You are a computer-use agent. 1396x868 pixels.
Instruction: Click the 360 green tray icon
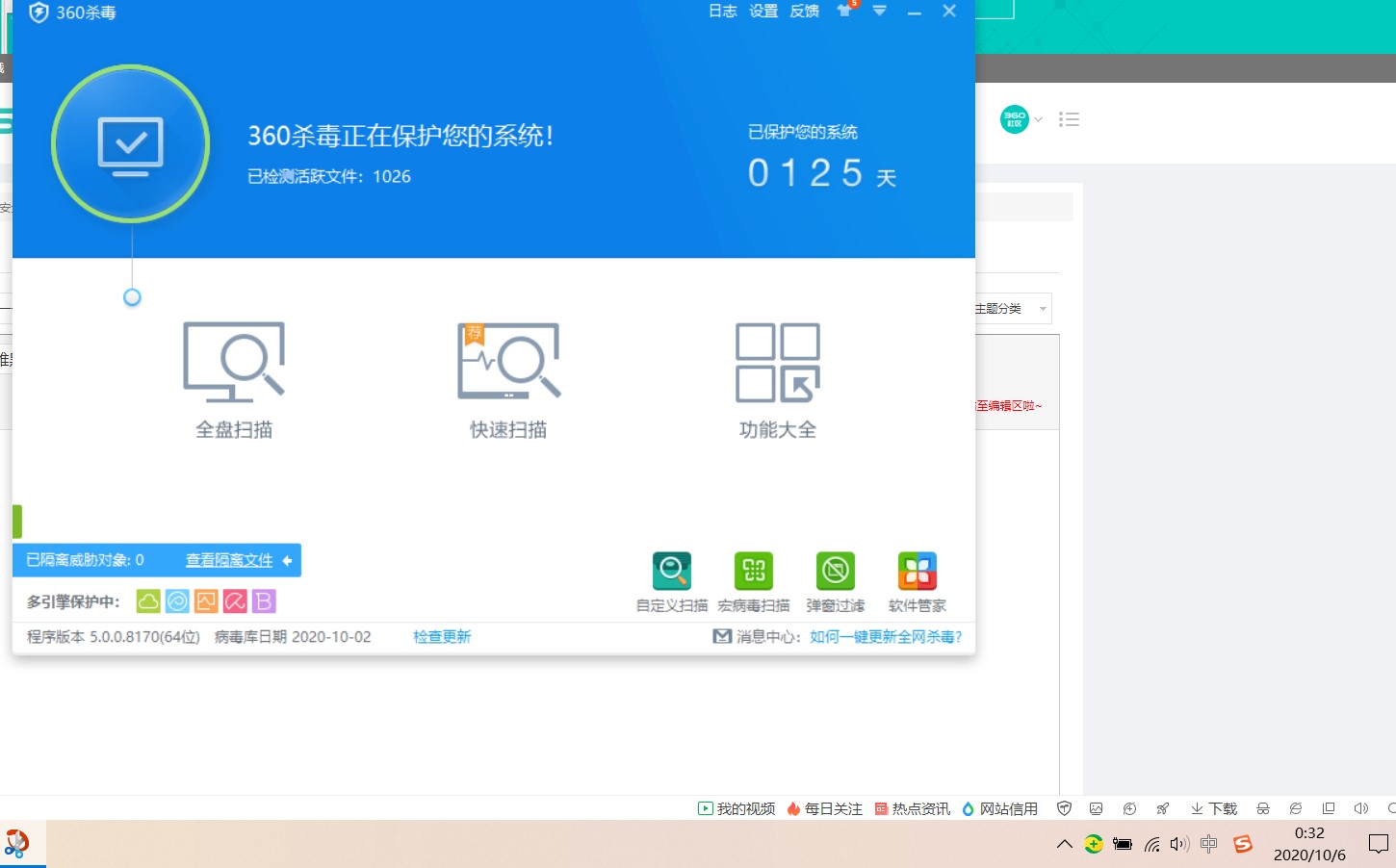pos(1094,844)
